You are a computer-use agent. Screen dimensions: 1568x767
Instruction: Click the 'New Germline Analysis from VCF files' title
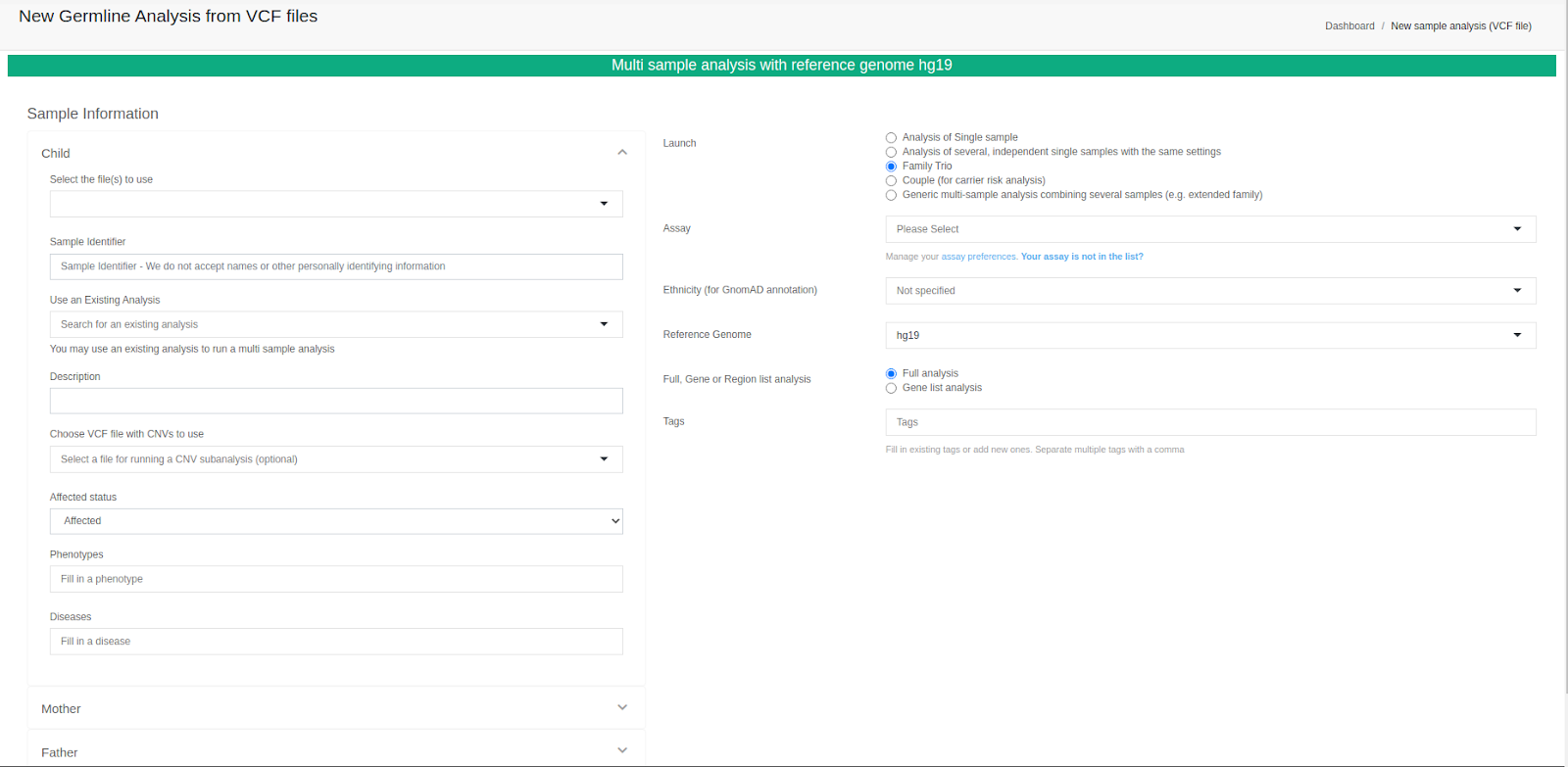click(x=169, y=16)
